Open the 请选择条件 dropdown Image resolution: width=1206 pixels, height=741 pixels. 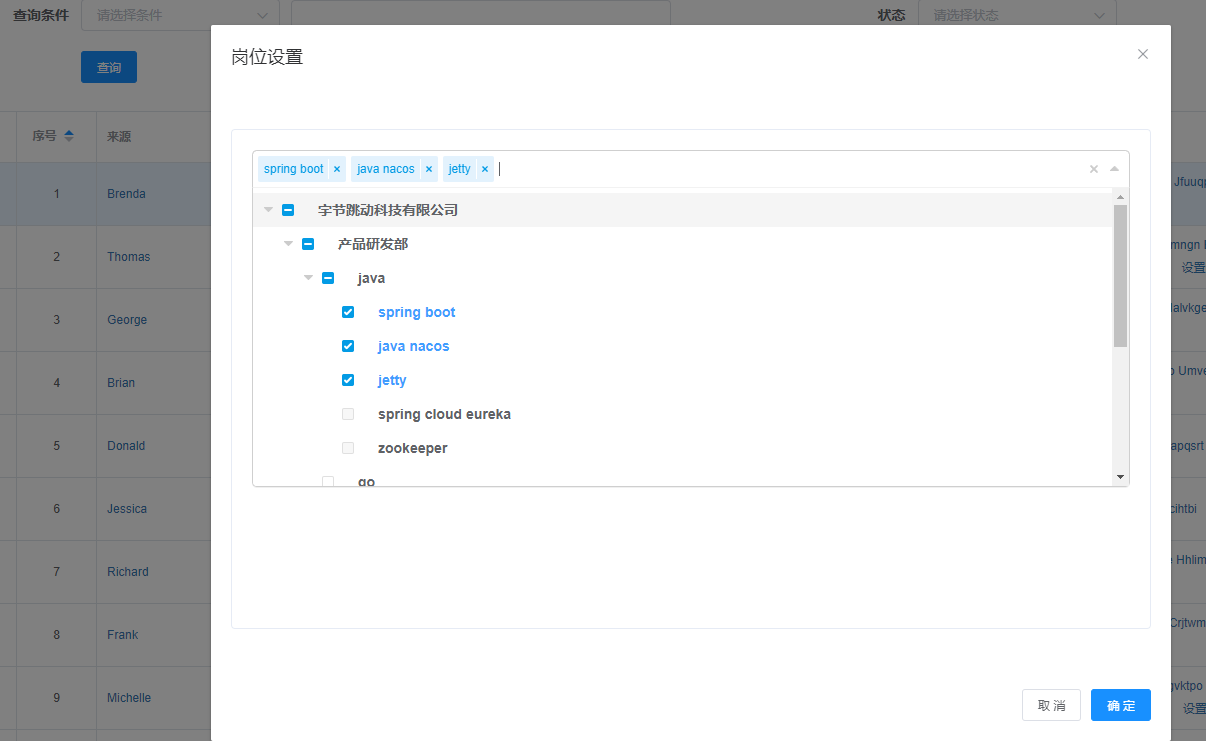(x=178, y=15)
